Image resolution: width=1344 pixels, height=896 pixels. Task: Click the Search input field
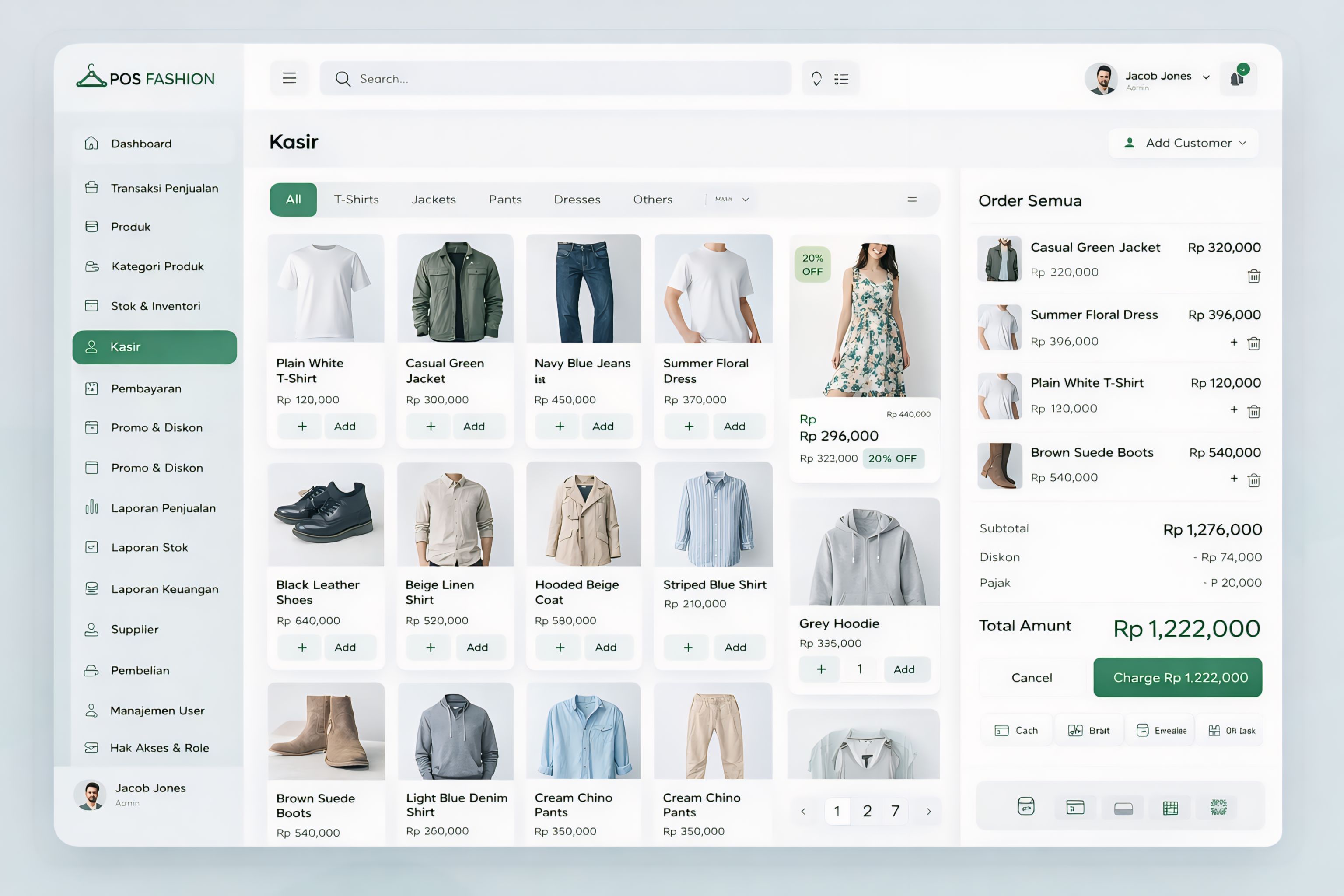556,78
